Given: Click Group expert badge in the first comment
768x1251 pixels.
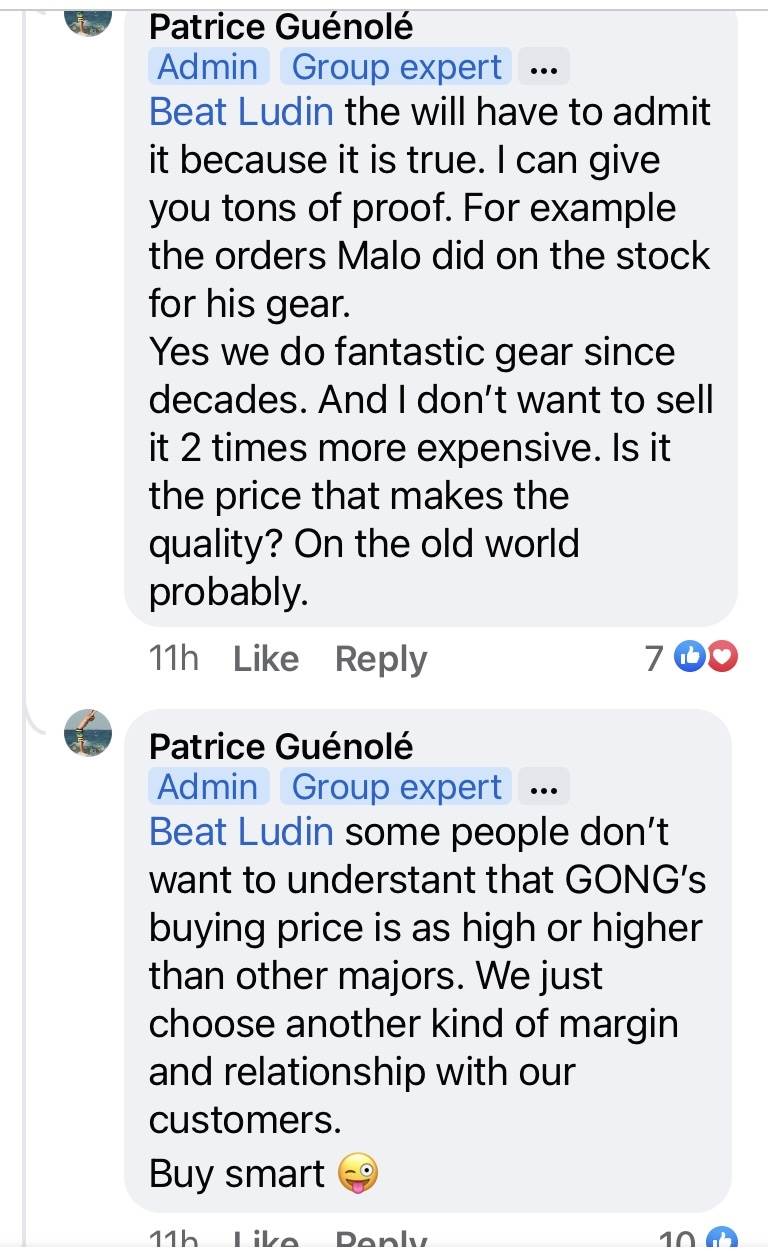Looking at the screenshot, I should (397, 68).
